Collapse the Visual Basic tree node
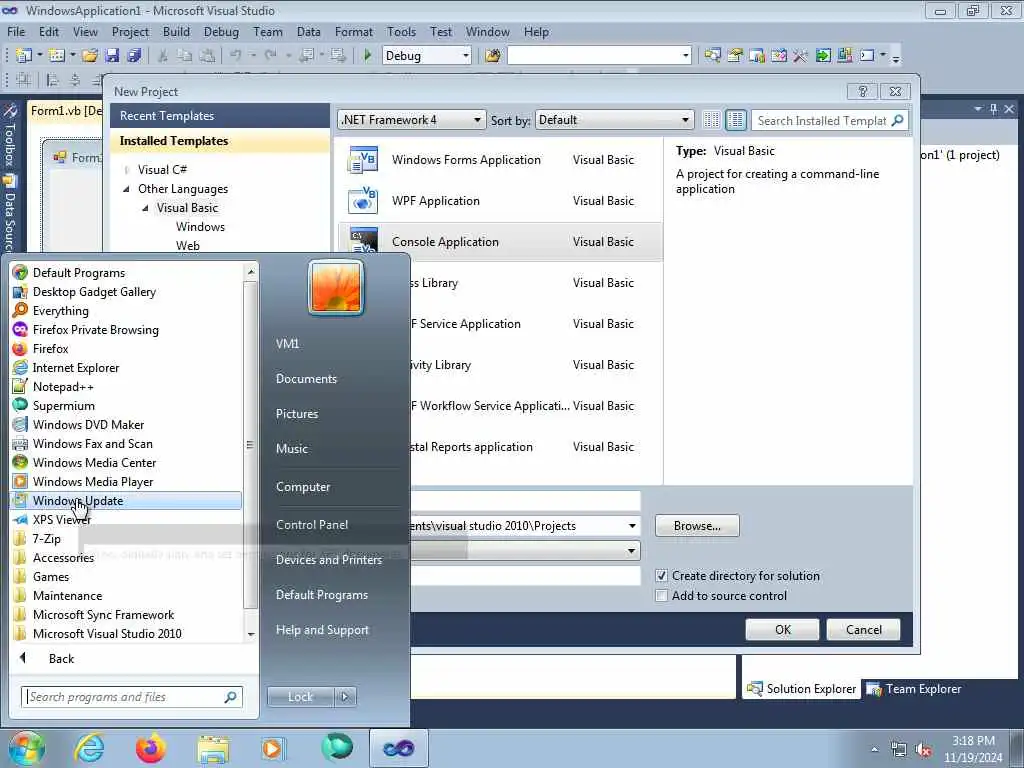The height and width of the screenshot is (768, 1024). [145, 208]
